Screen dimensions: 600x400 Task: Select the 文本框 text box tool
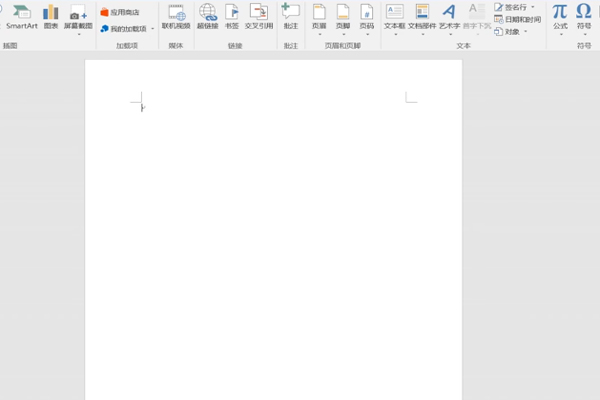394,16
